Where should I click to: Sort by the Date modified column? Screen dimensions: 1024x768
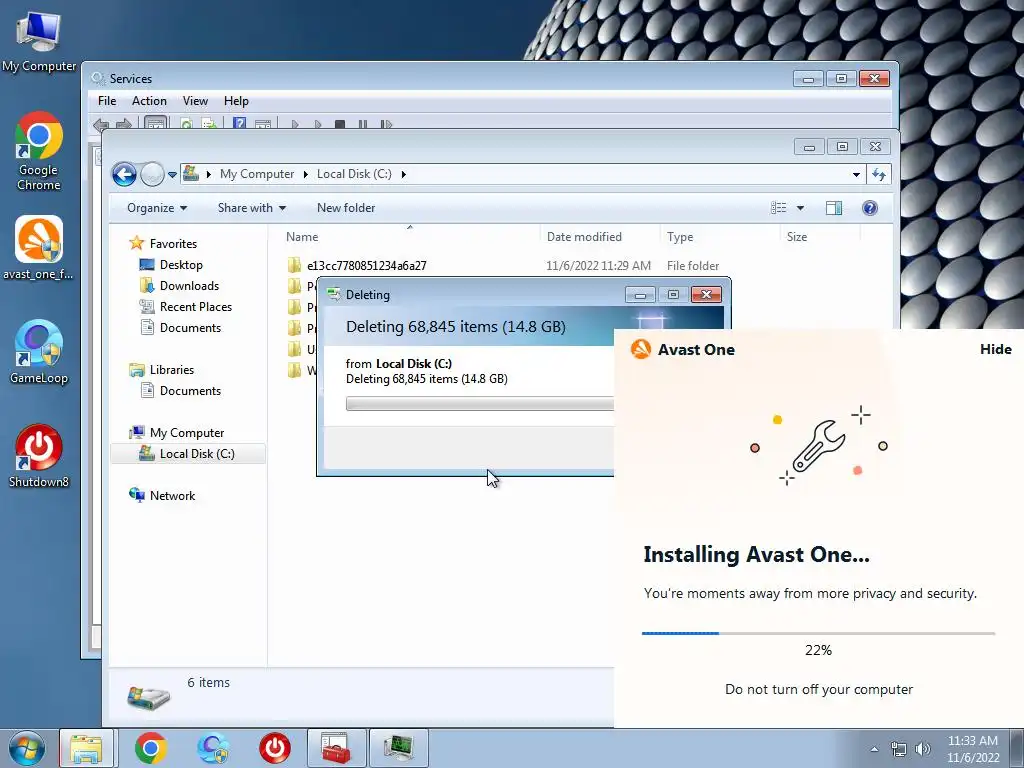(x=584, y=237)
